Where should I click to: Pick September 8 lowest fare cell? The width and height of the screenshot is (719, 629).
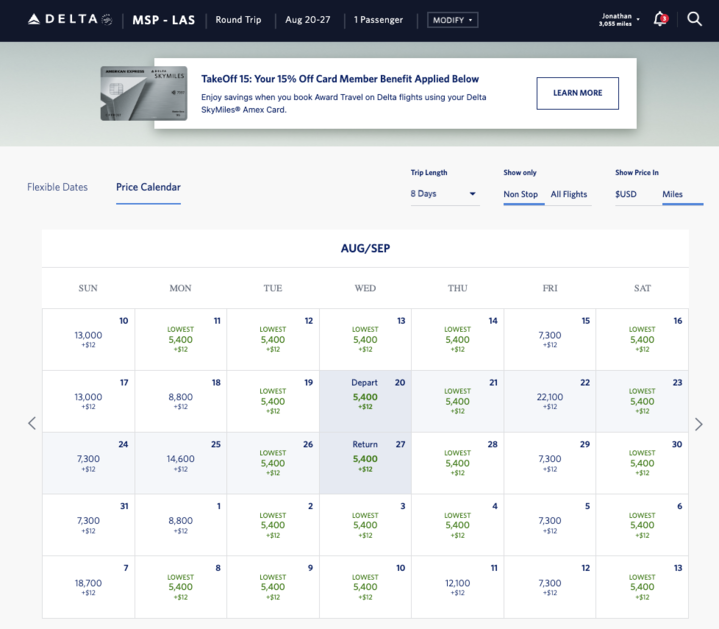tap(181, 587)
